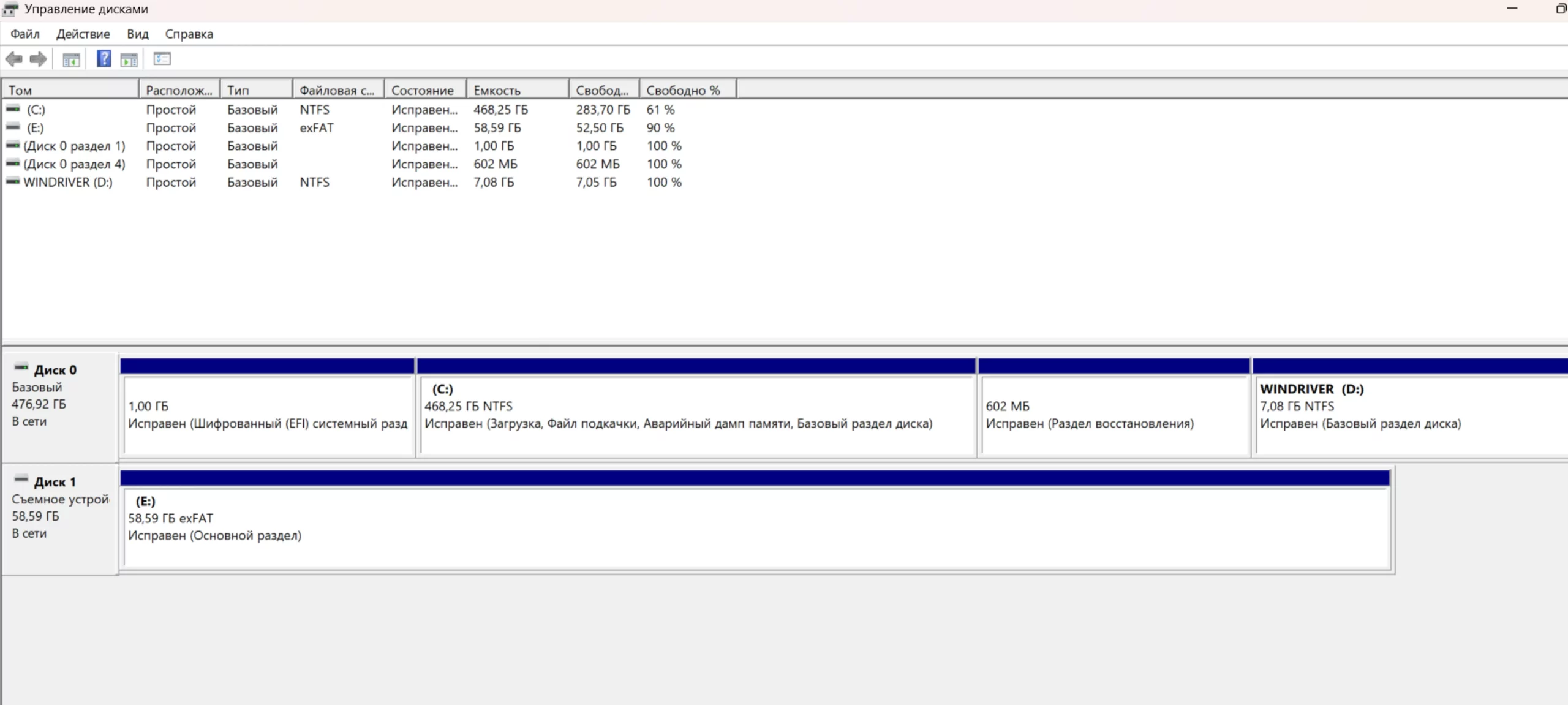Open the blue Help question-mark icon

coord(104,59)
